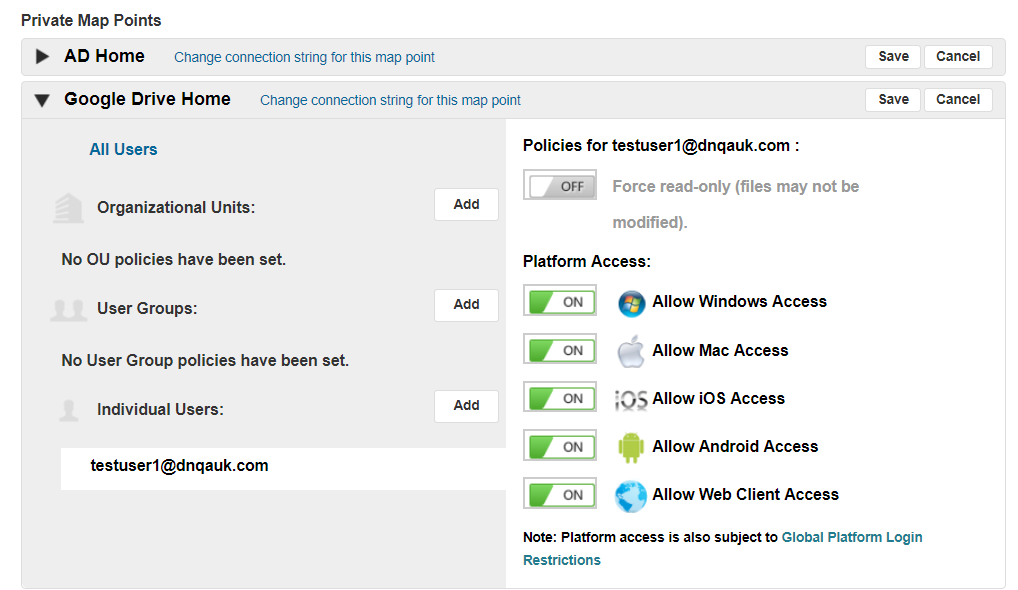The image size is (1018, 590).
Task: Collapse the Google Drive Home section
Action: [x=42, y=100]
